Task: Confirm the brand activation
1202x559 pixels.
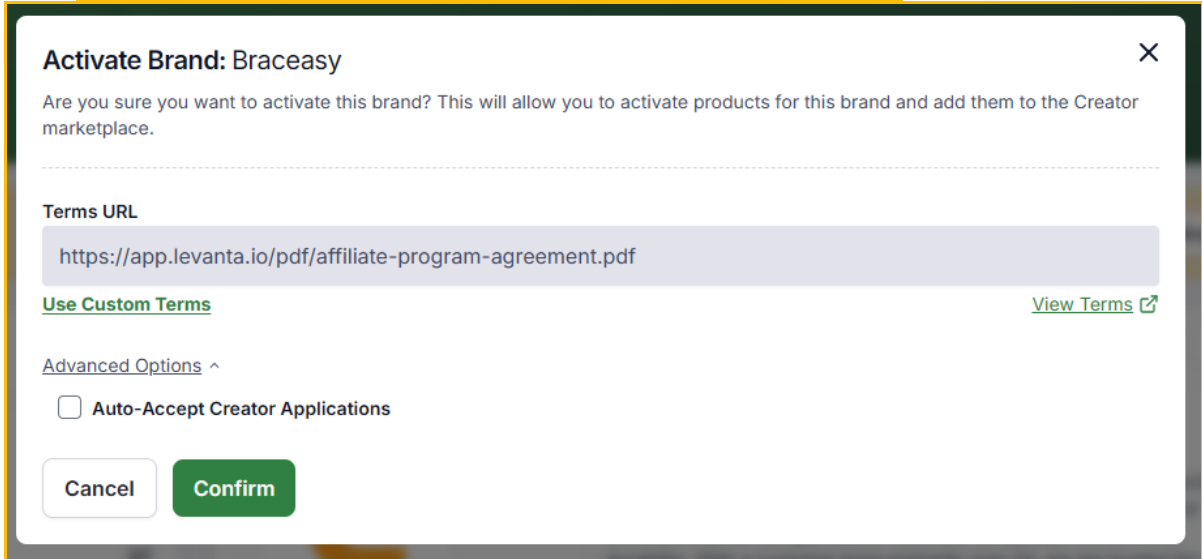Action: [x=234, y=488]
